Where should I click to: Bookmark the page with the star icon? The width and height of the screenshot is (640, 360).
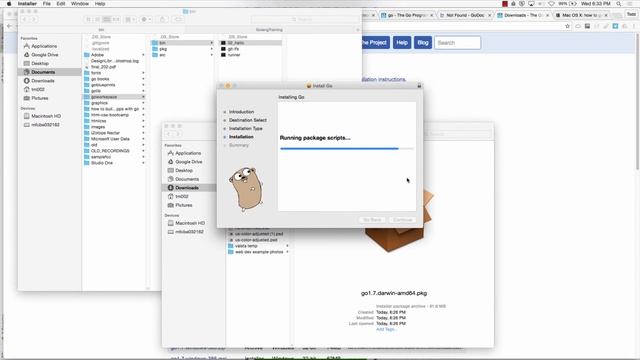point(567,26)
